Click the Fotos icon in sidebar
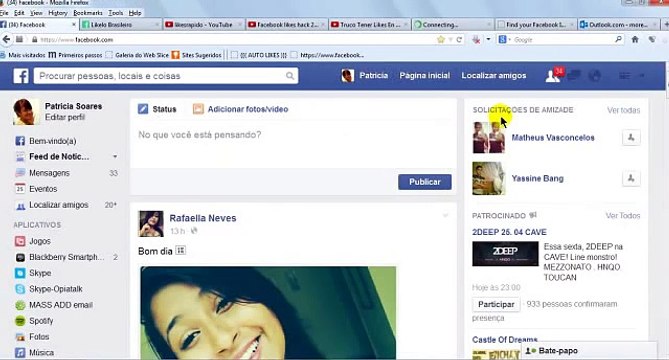This screenshot has height=360, width=669. click(x=20, y=337)
